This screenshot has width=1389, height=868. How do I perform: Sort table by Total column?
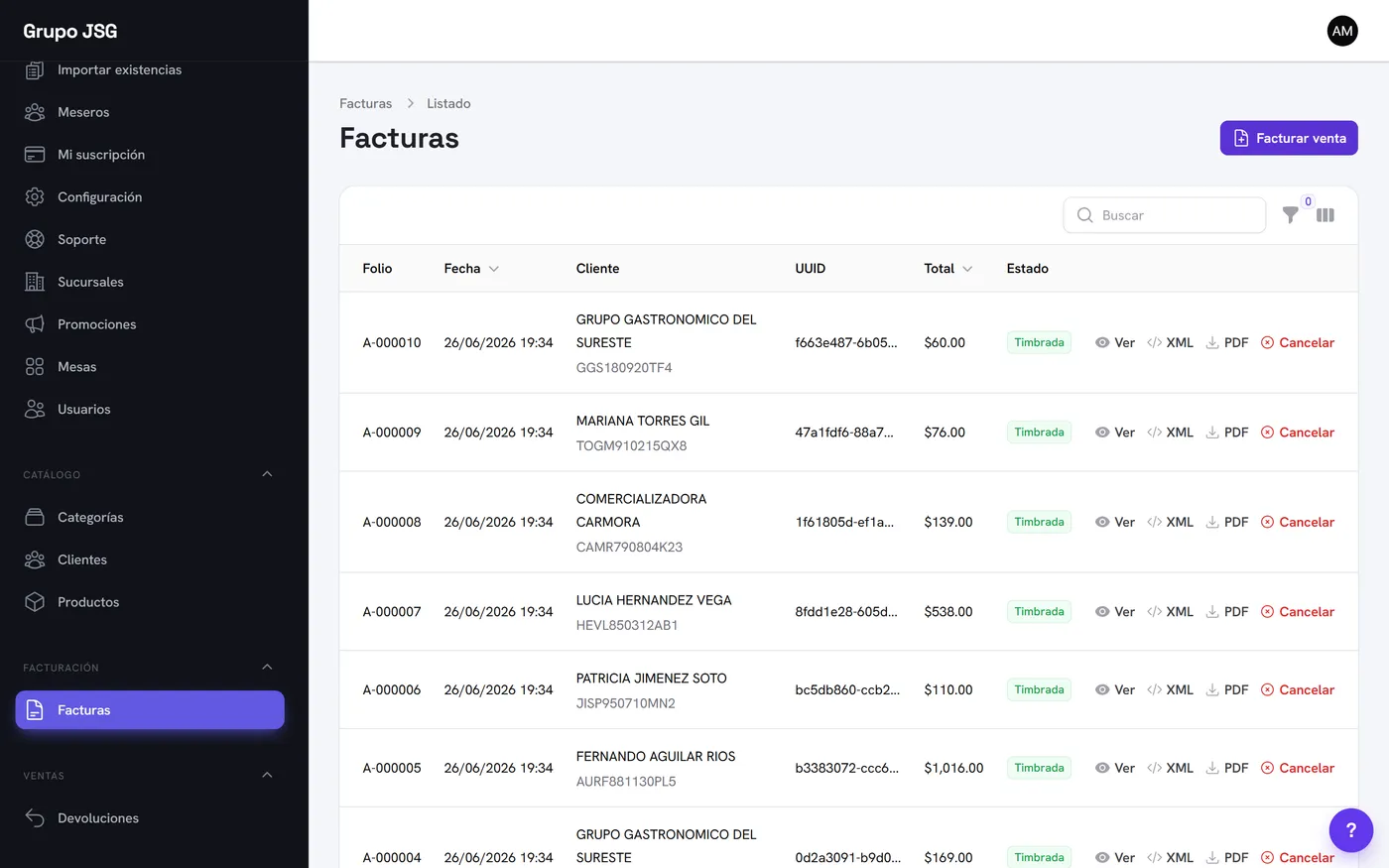point(947,269)
